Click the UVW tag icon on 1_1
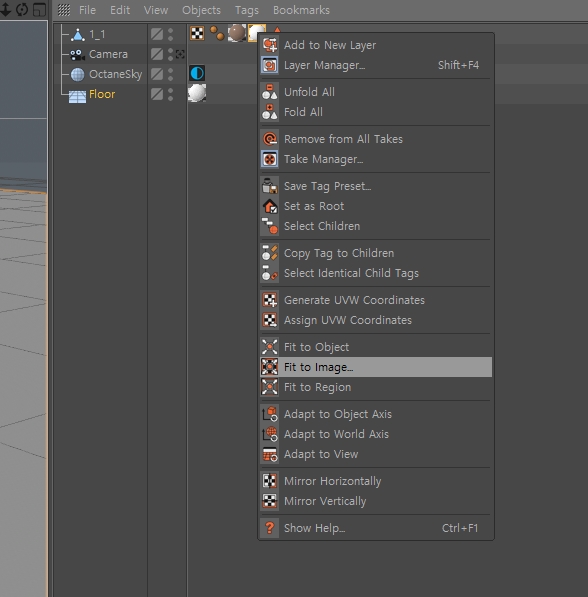The image size is (588, 597). point(197,34)
